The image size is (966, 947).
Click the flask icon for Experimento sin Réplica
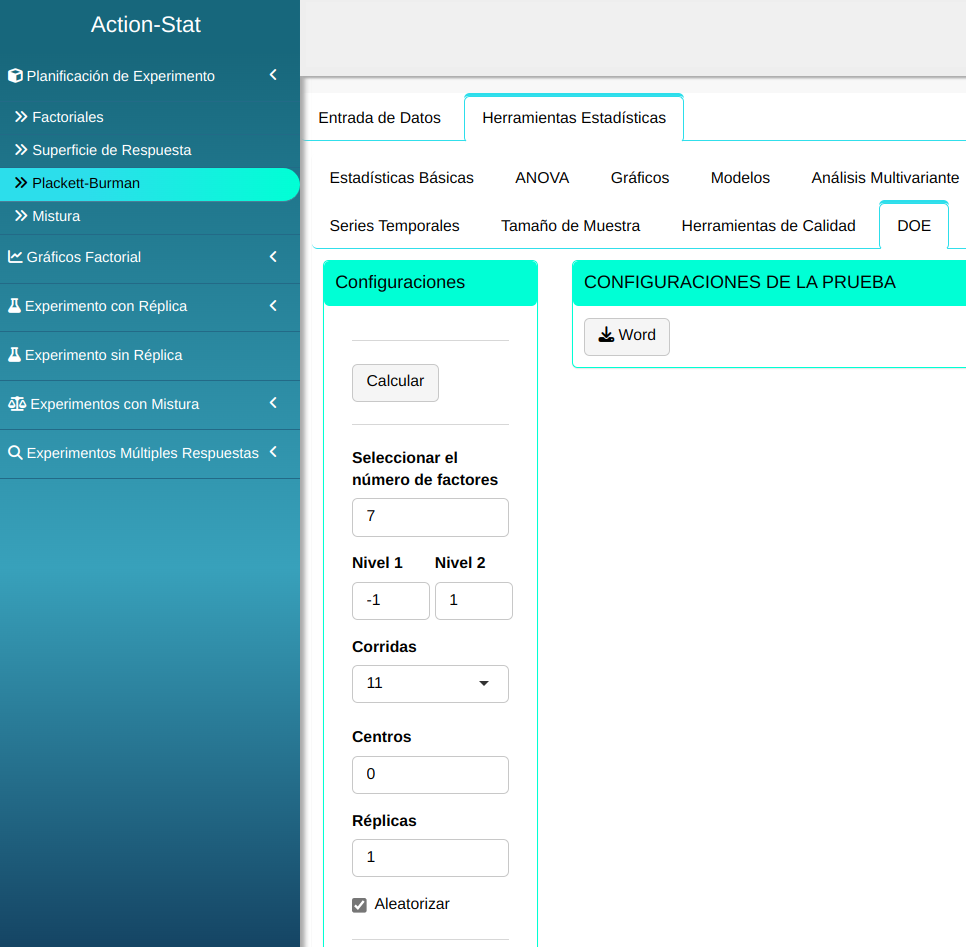14,355
